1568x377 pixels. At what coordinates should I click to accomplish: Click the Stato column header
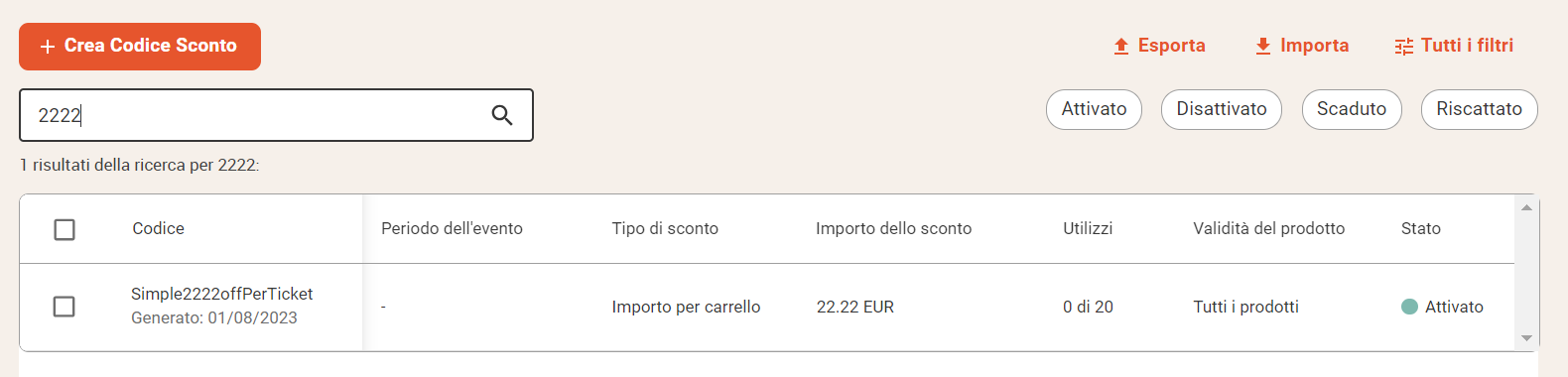(1421, 228)
